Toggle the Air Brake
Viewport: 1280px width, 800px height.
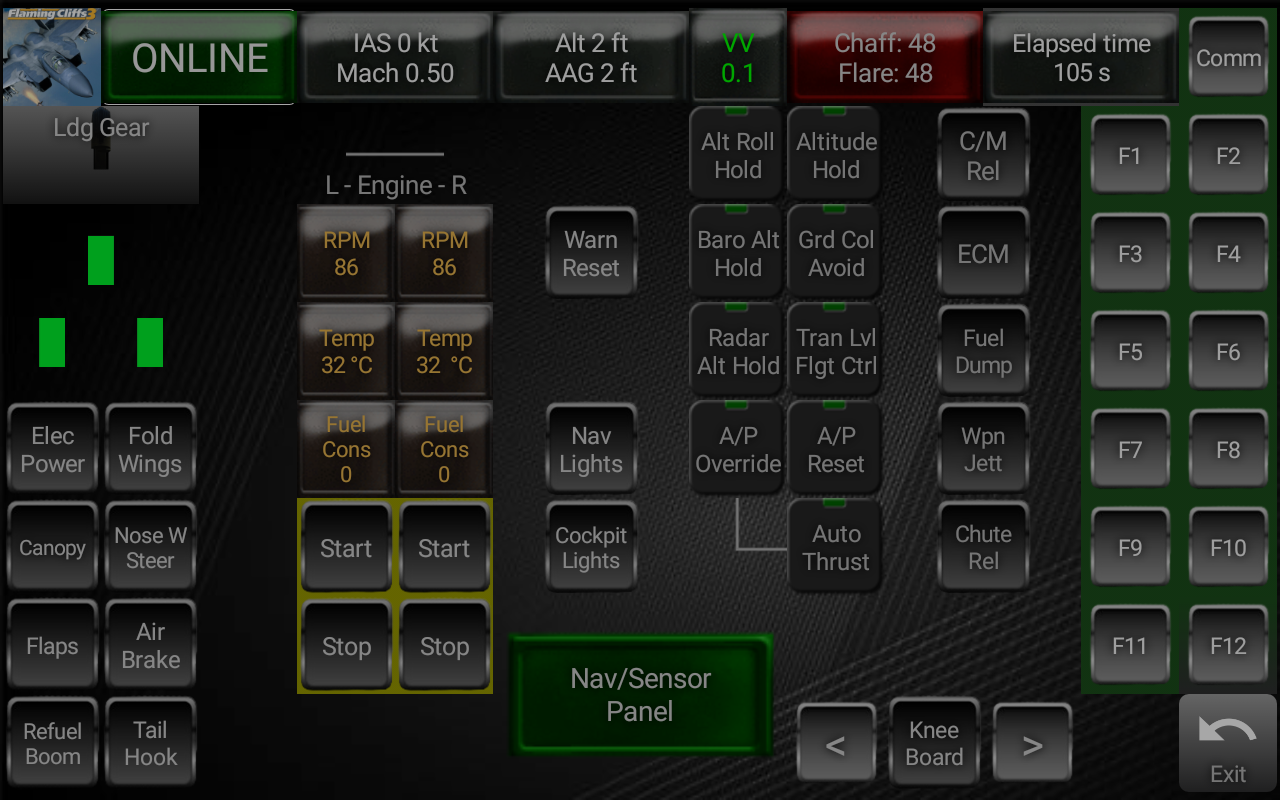click(x=150, y=646)
